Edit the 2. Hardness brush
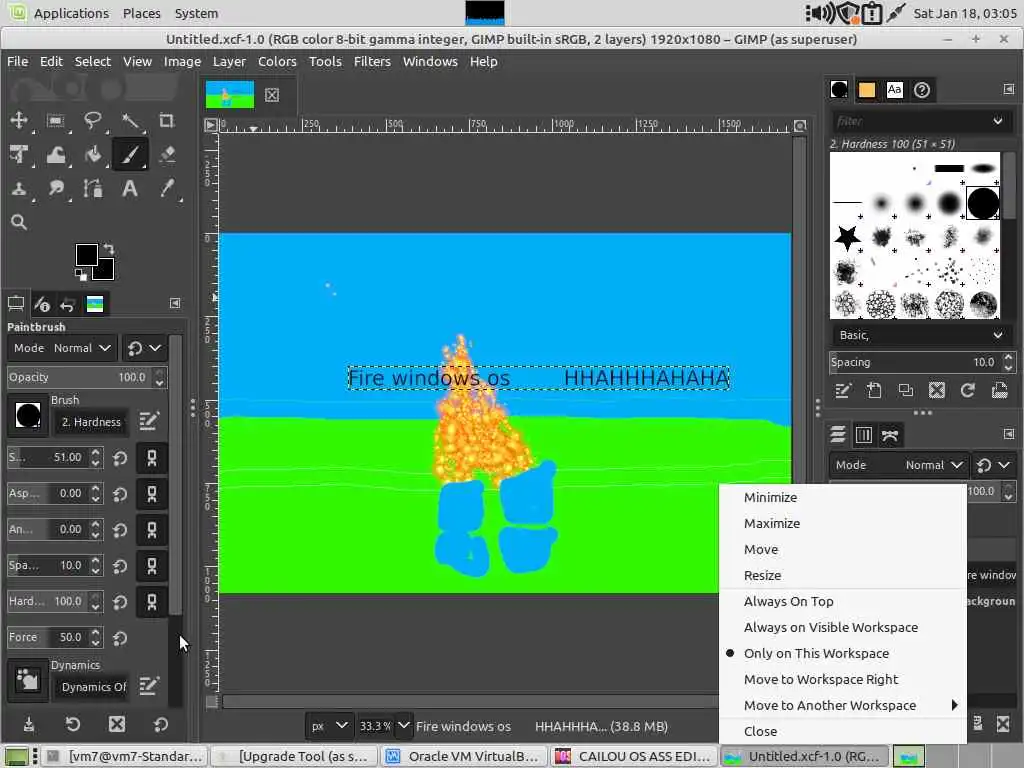Image resolution: width=1024 pixels, height=768 pixels. (x=149, y=421)
